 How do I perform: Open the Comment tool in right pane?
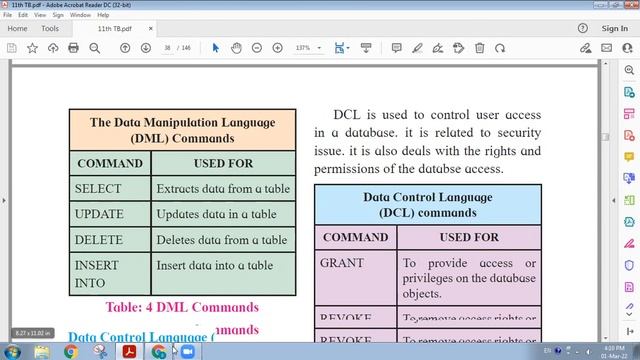[629, 157]
